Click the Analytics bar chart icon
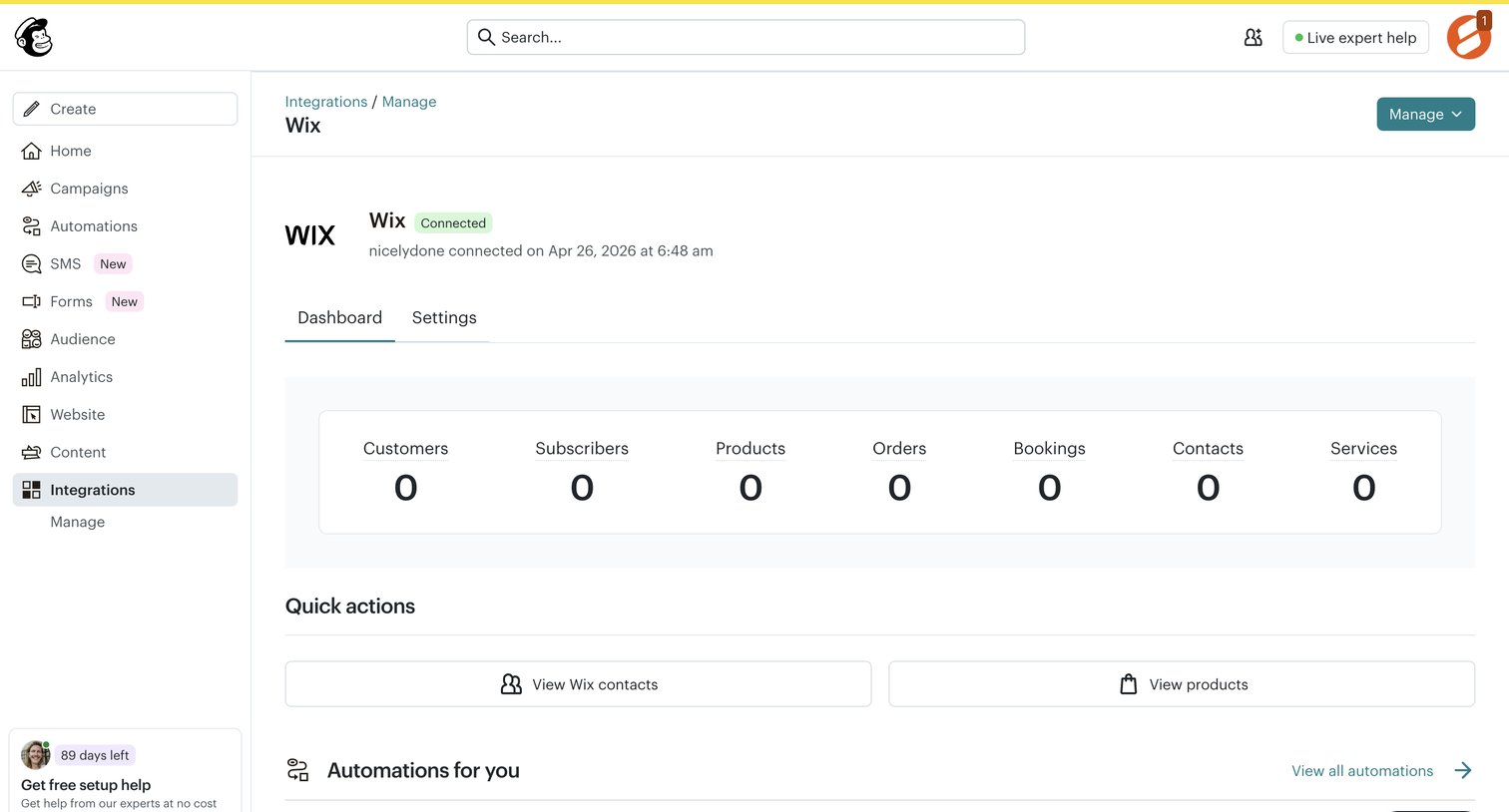The width and height of the screenshot is (1509, 812). (x=32, y=377)
